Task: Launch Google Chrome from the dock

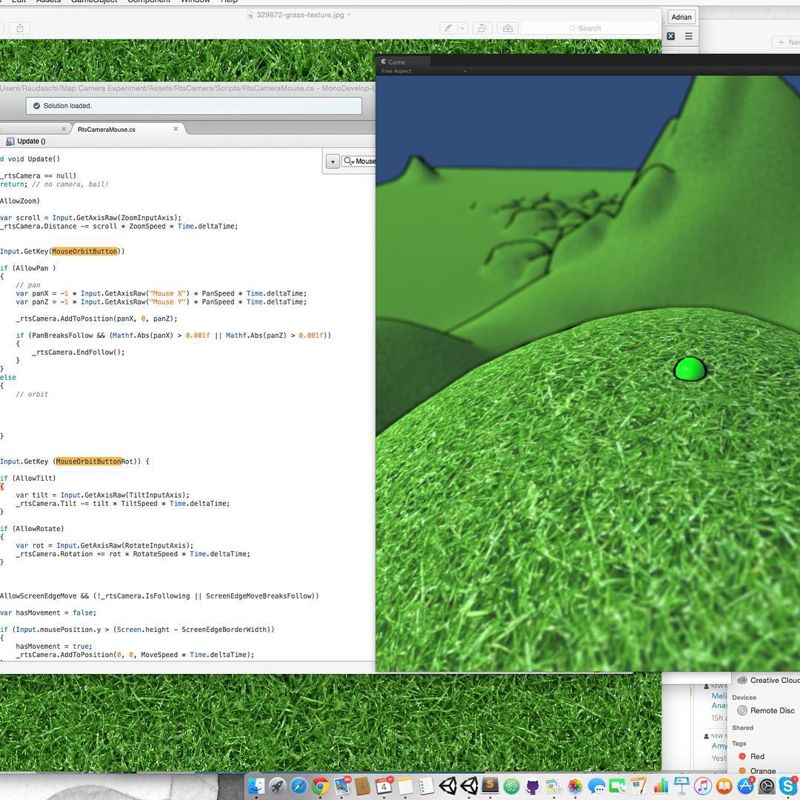Action: coord(320,787)
